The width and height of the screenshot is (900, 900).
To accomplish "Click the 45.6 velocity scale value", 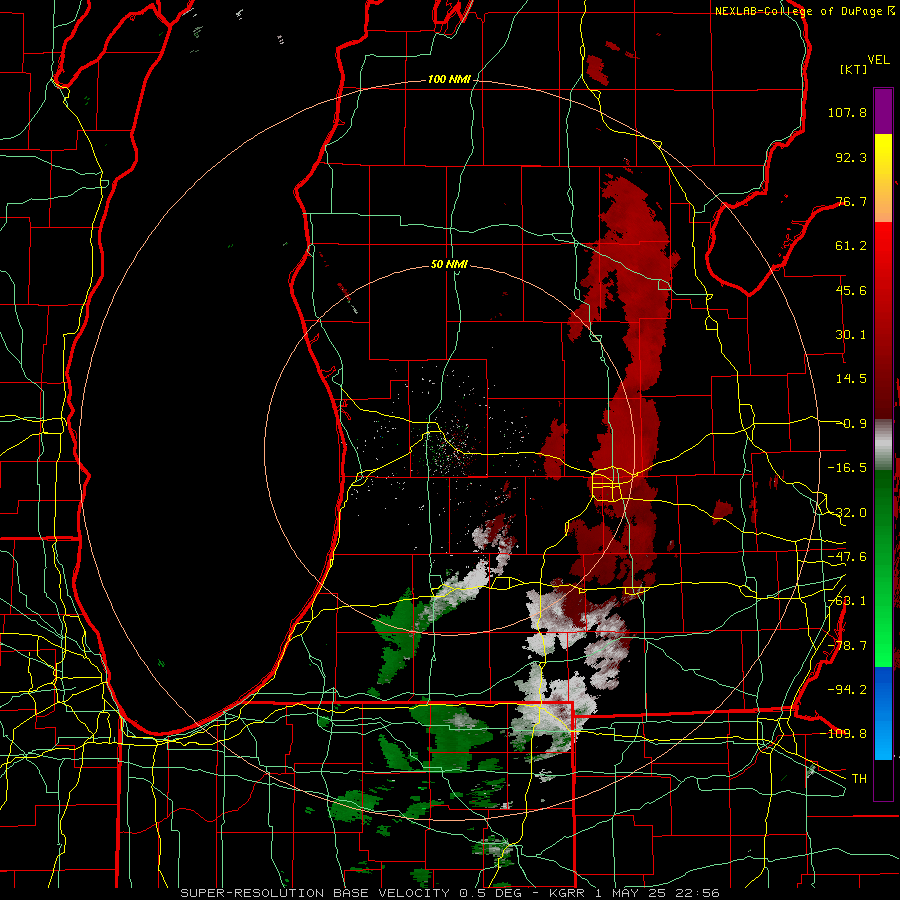I will (x=851, y=290).
